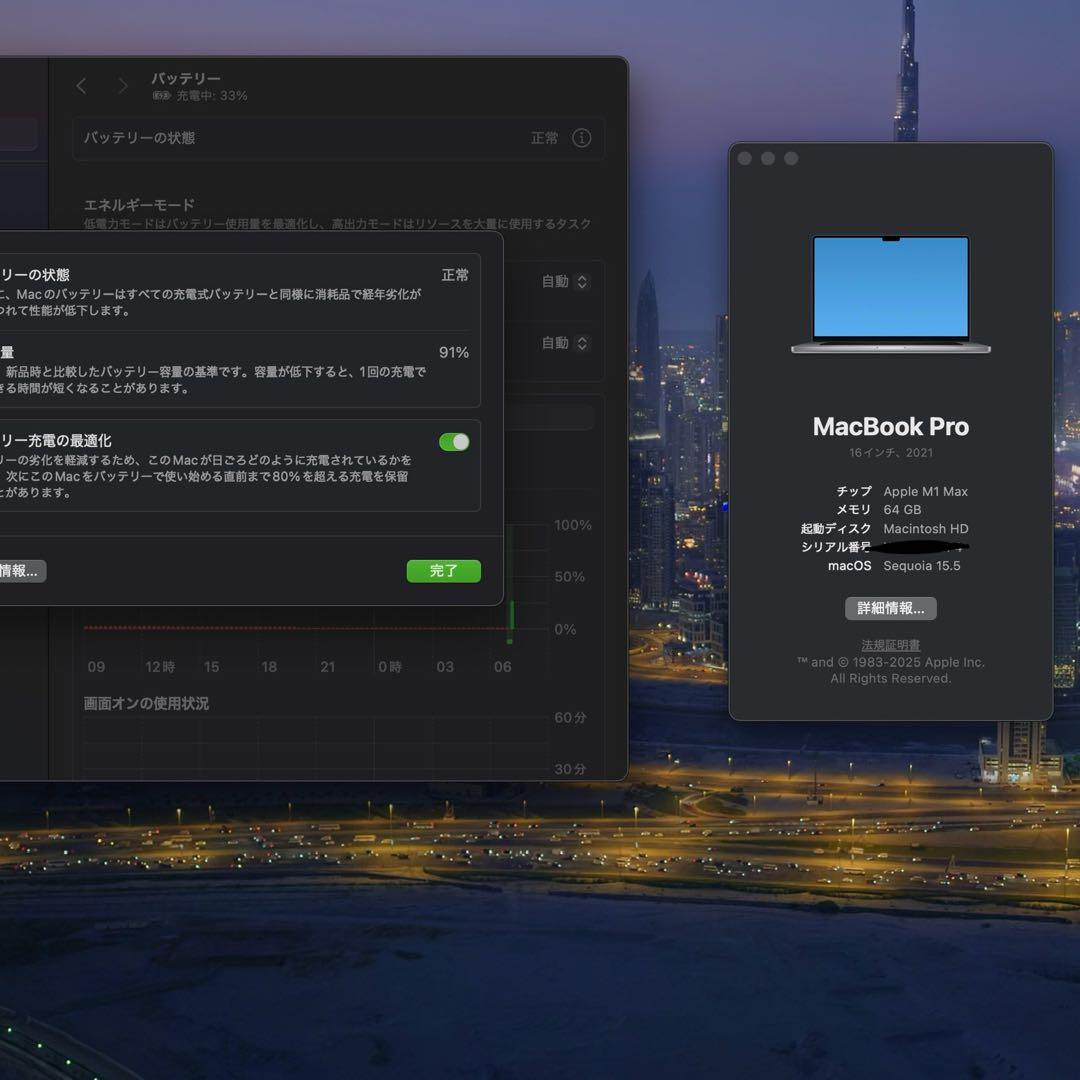Click the info icon beside the 正常 battery status

[581, 138]
